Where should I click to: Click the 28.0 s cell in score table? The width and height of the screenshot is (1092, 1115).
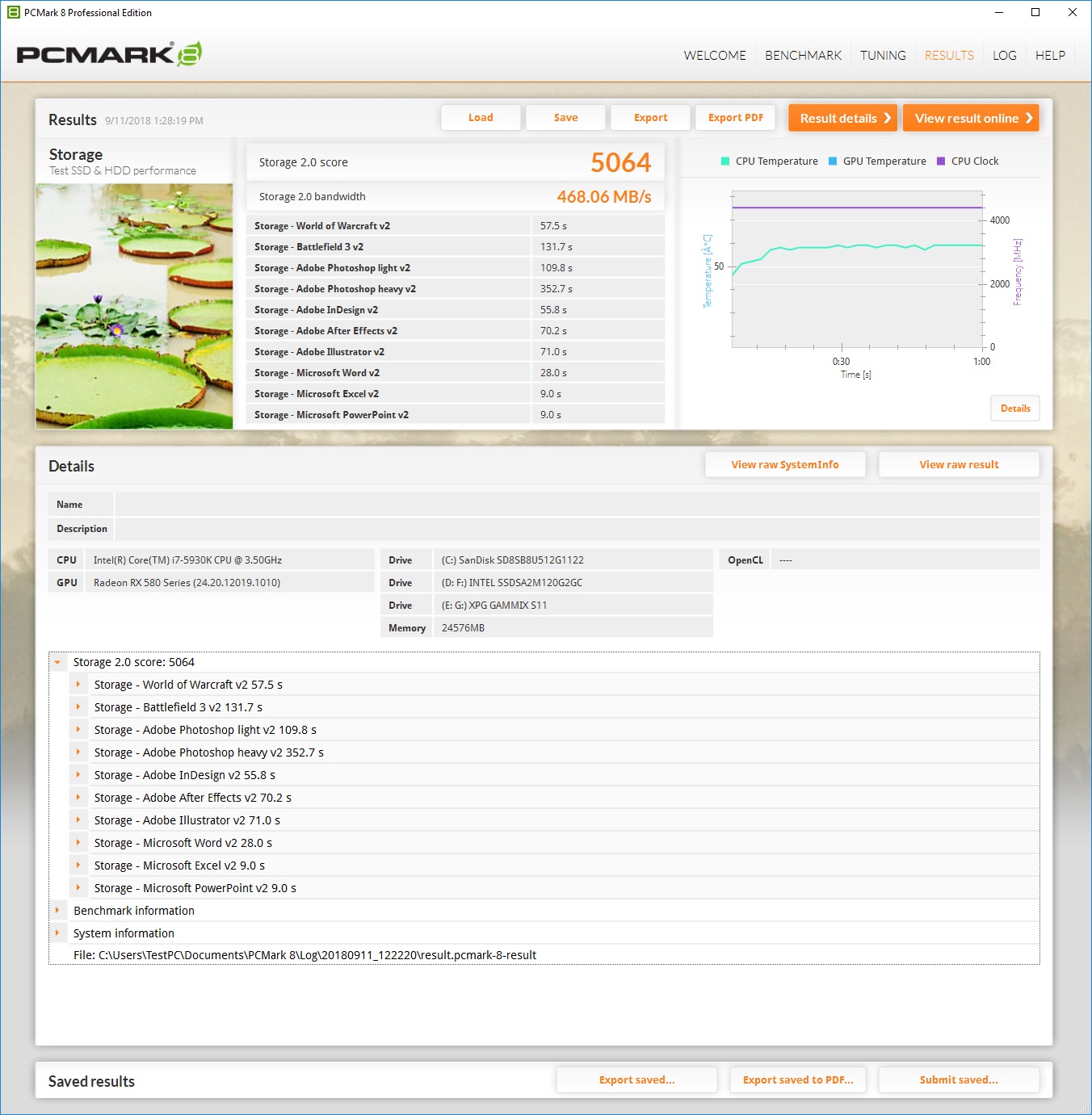[598, 373]
